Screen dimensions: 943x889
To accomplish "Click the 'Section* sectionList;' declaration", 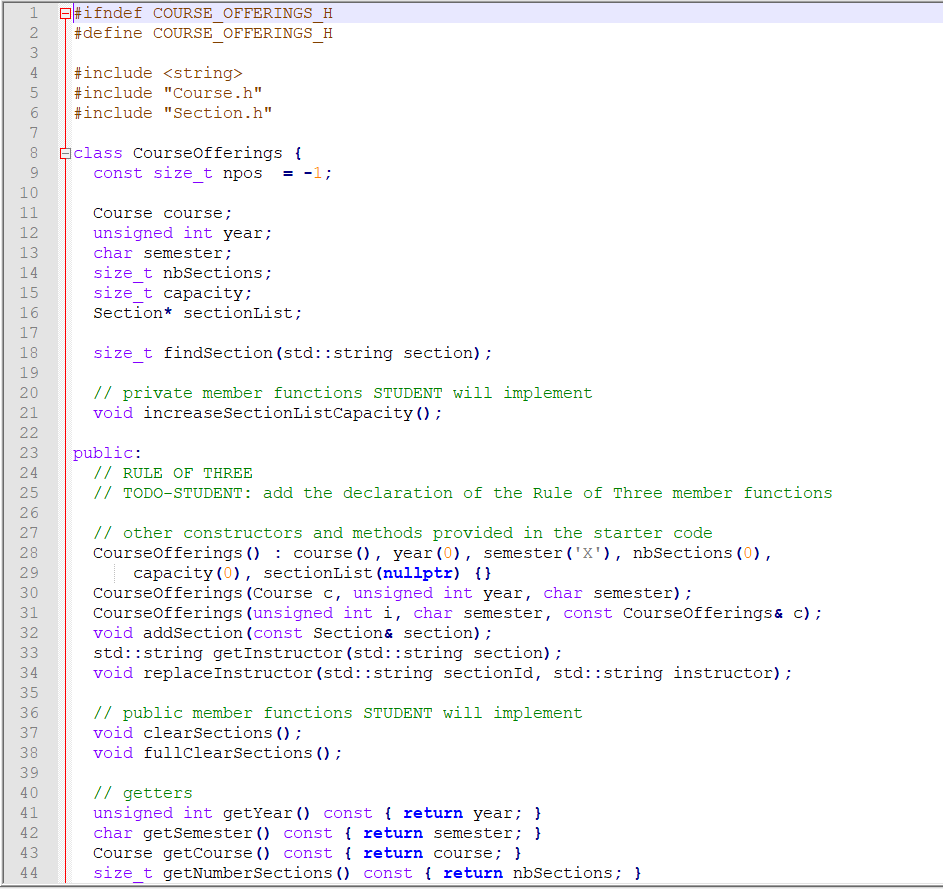I will click(198, 313).
